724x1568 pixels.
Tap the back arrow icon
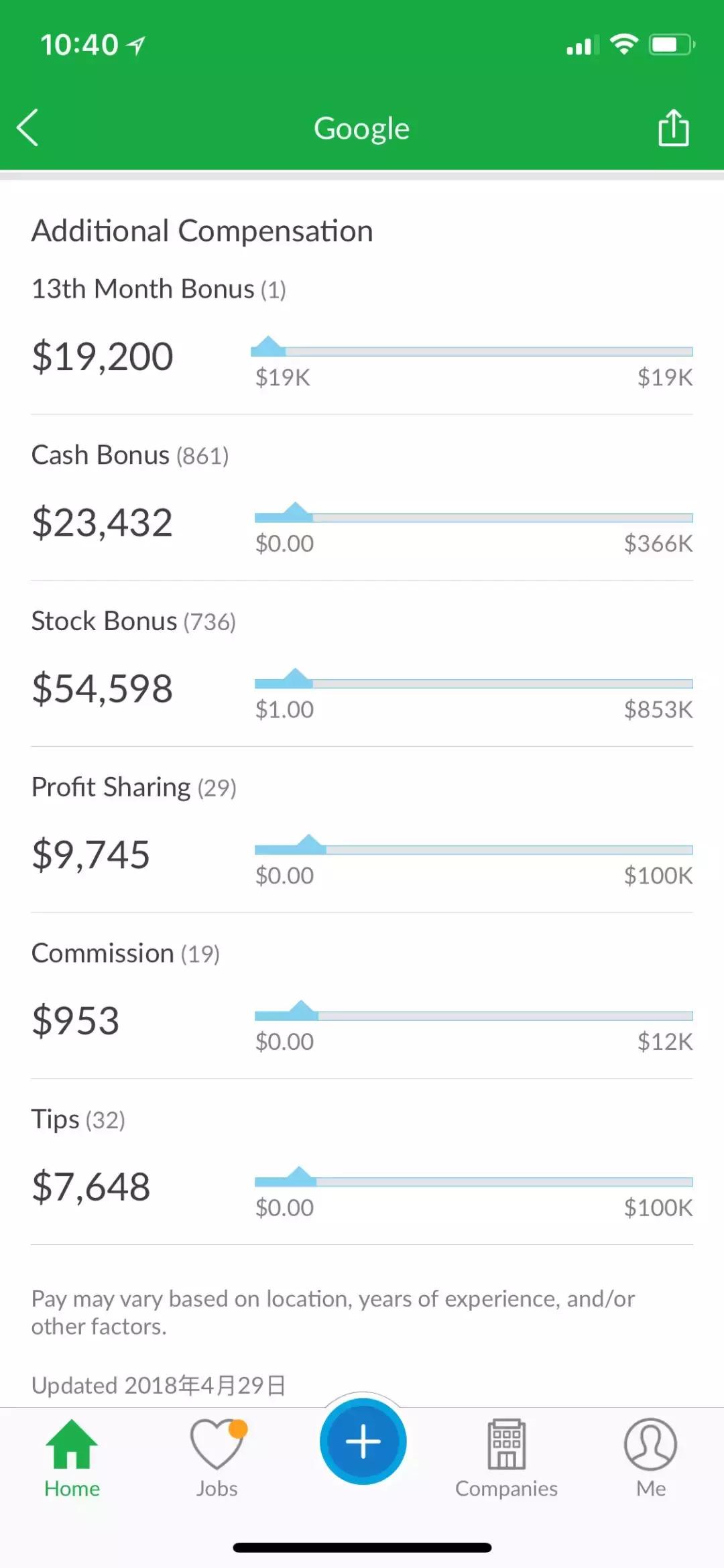tap(28, 127)
